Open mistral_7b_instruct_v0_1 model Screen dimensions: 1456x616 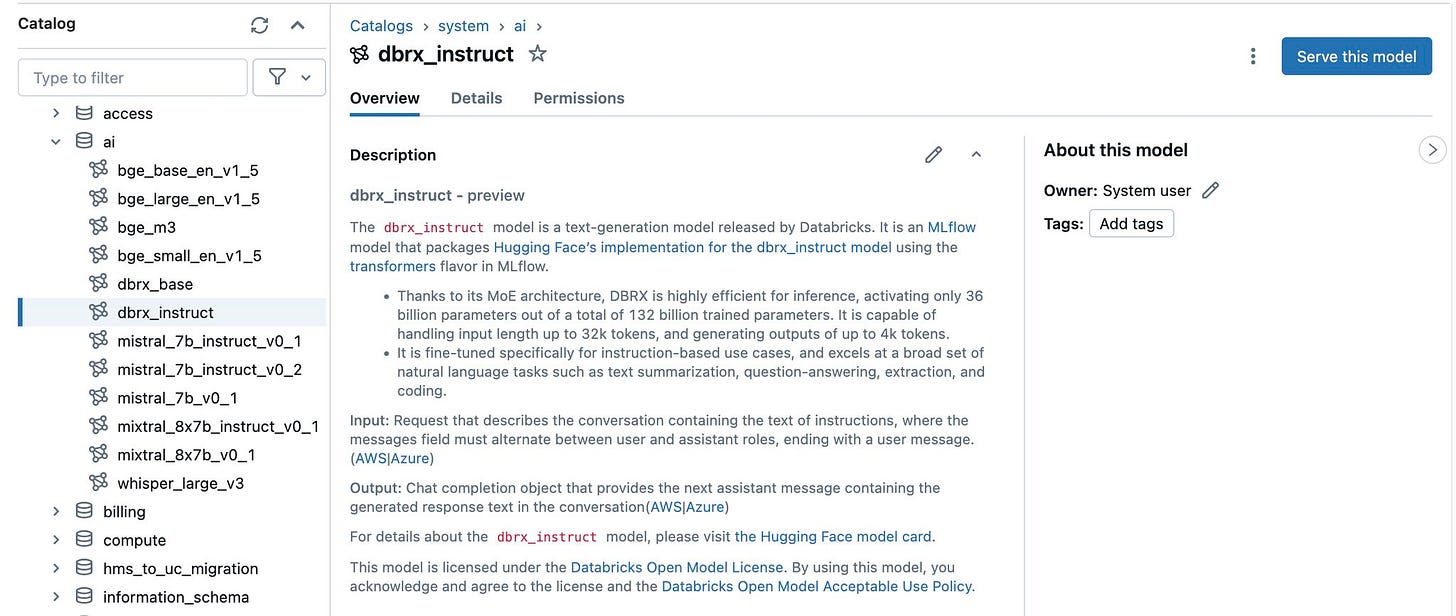(209, 341)
